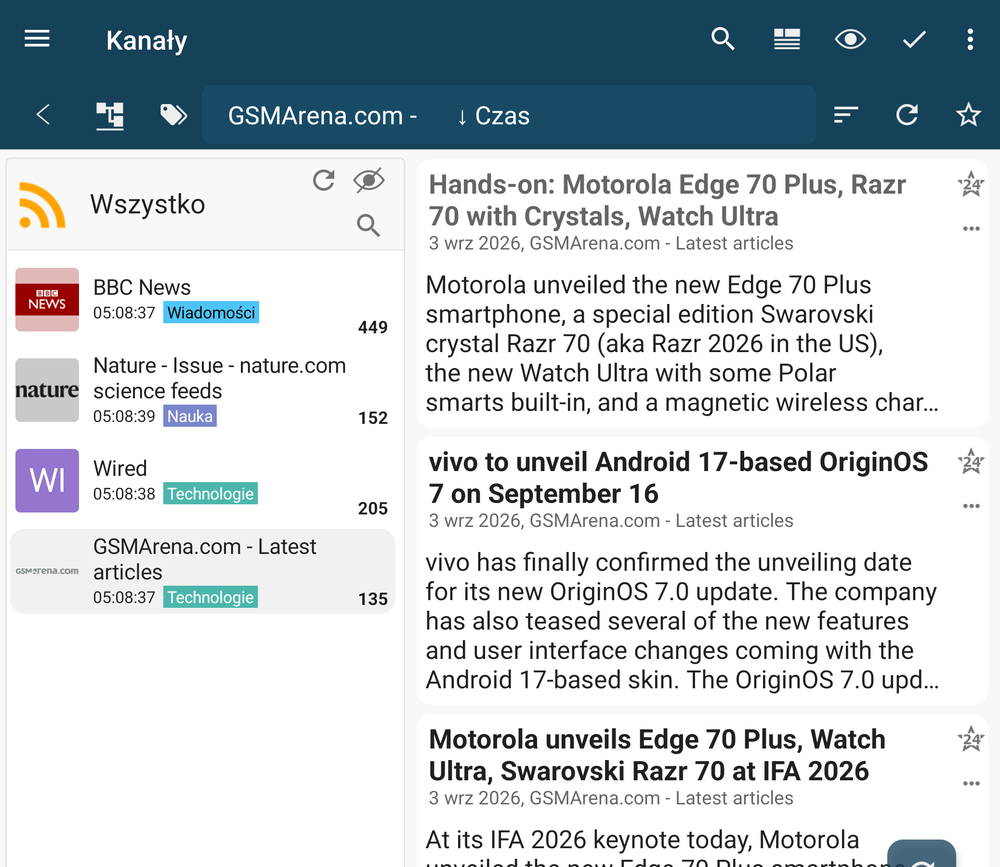Image resolution: width=1000 pixels, height=867 pixels.
Task: Toggle hidden feeds crossed-eye icon
Action: [x=369, y=181]
